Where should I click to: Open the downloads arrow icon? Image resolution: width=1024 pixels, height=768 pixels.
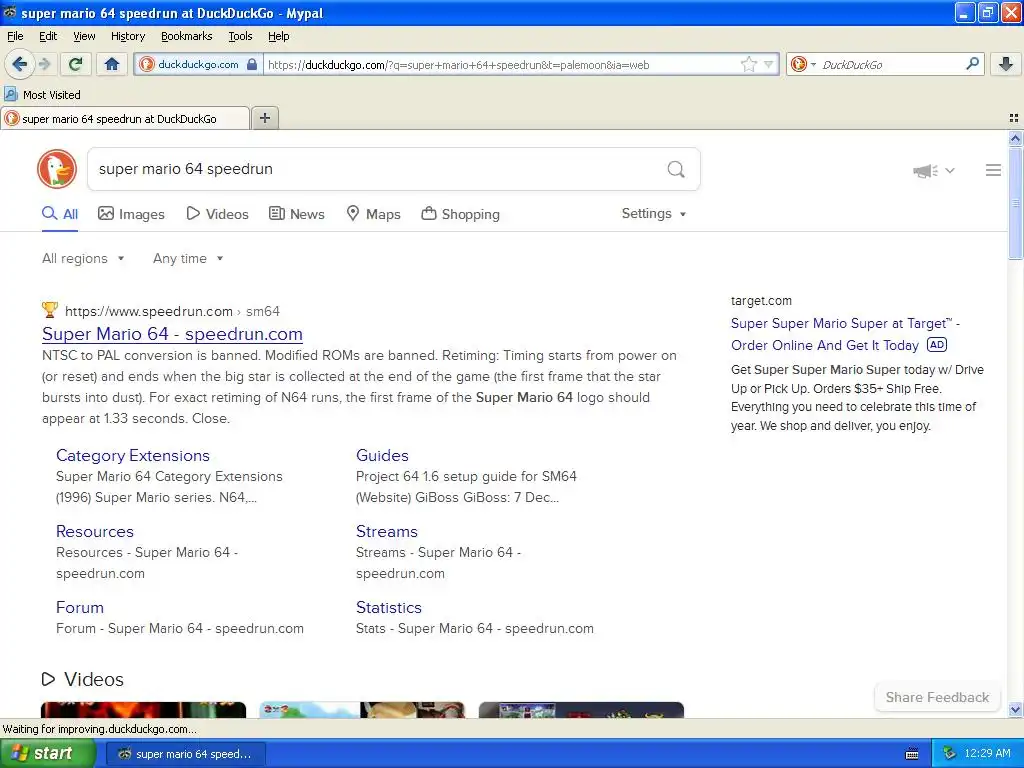(1006, 64)
